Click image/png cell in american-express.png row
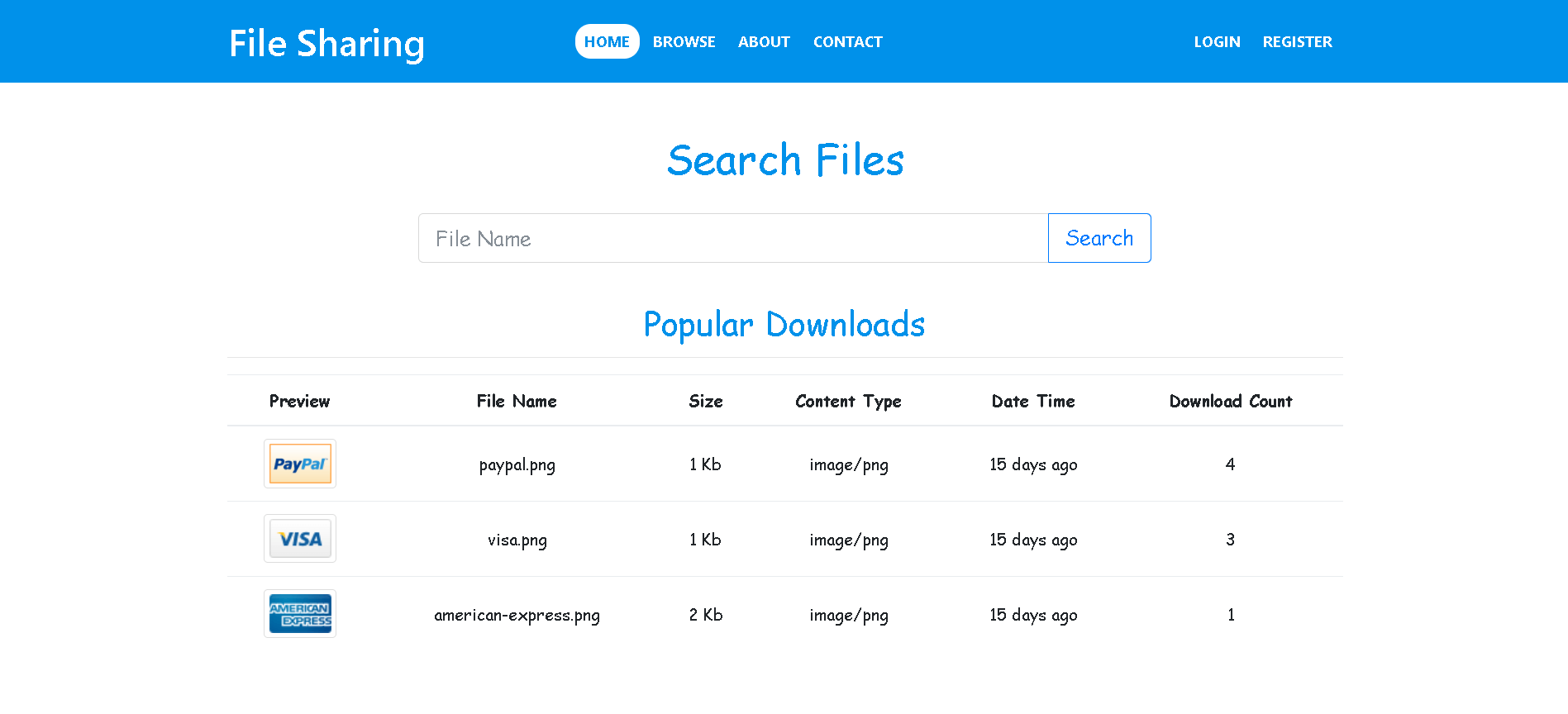The image size is (1568, 714). 849,615
